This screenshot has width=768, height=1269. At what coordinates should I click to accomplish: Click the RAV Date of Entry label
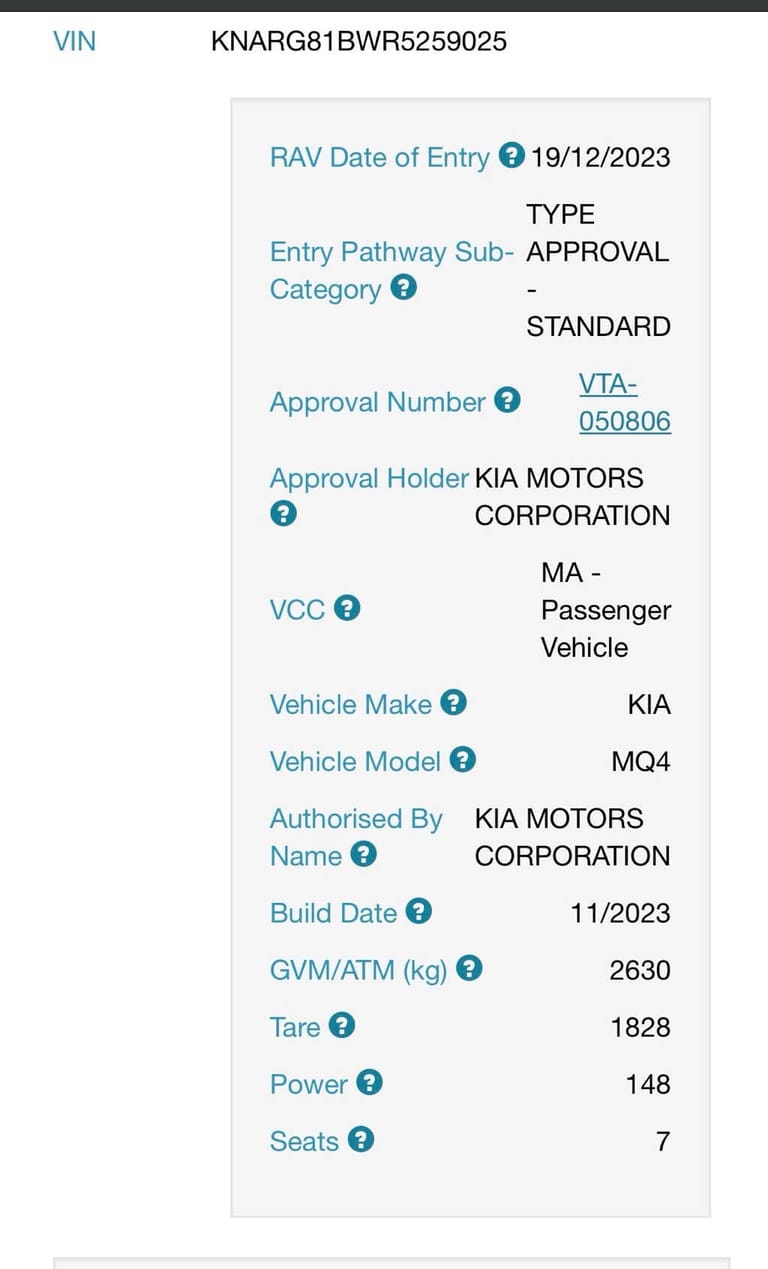pos(380,157)
